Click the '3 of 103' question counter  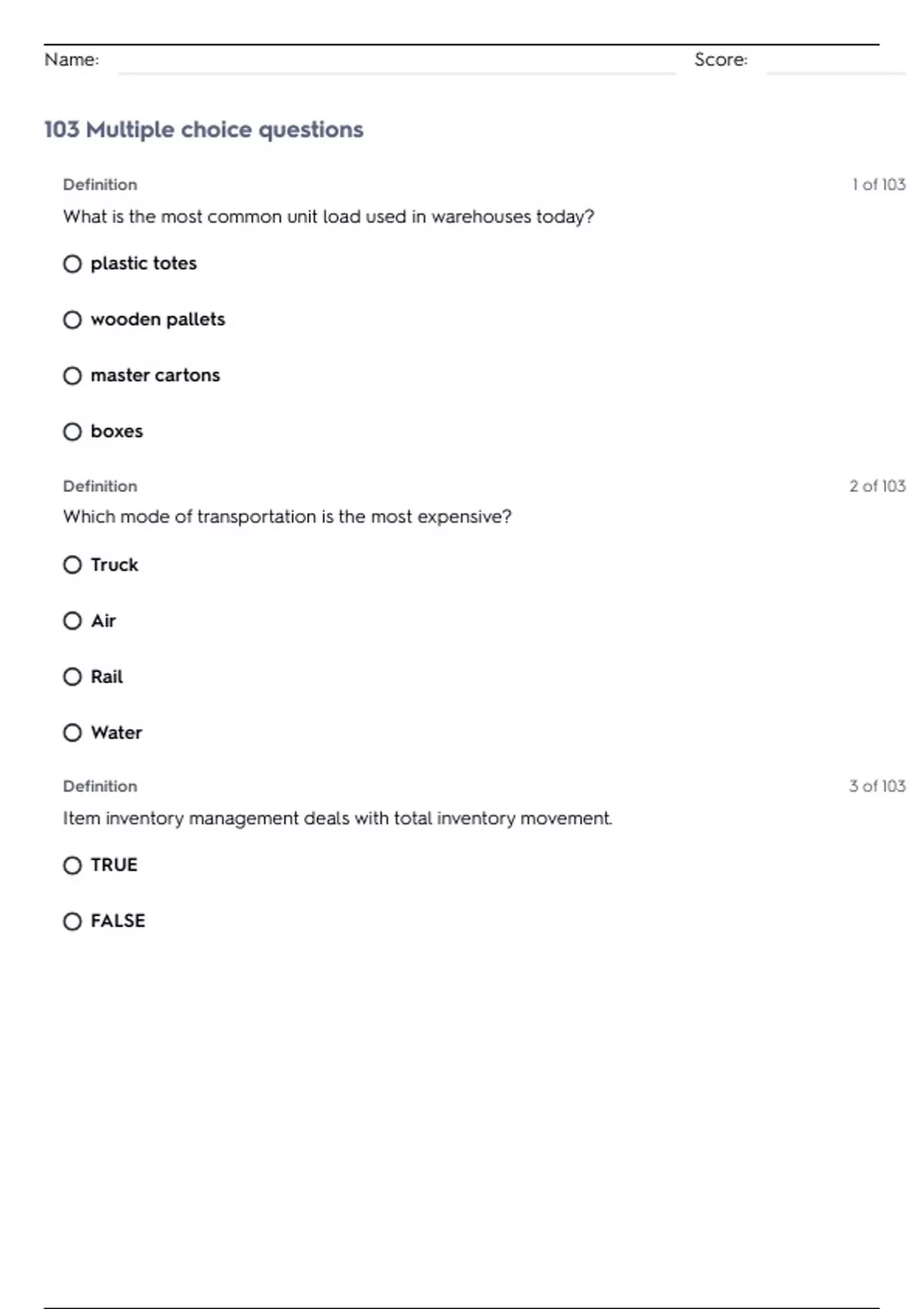click(x=877, y=786)
